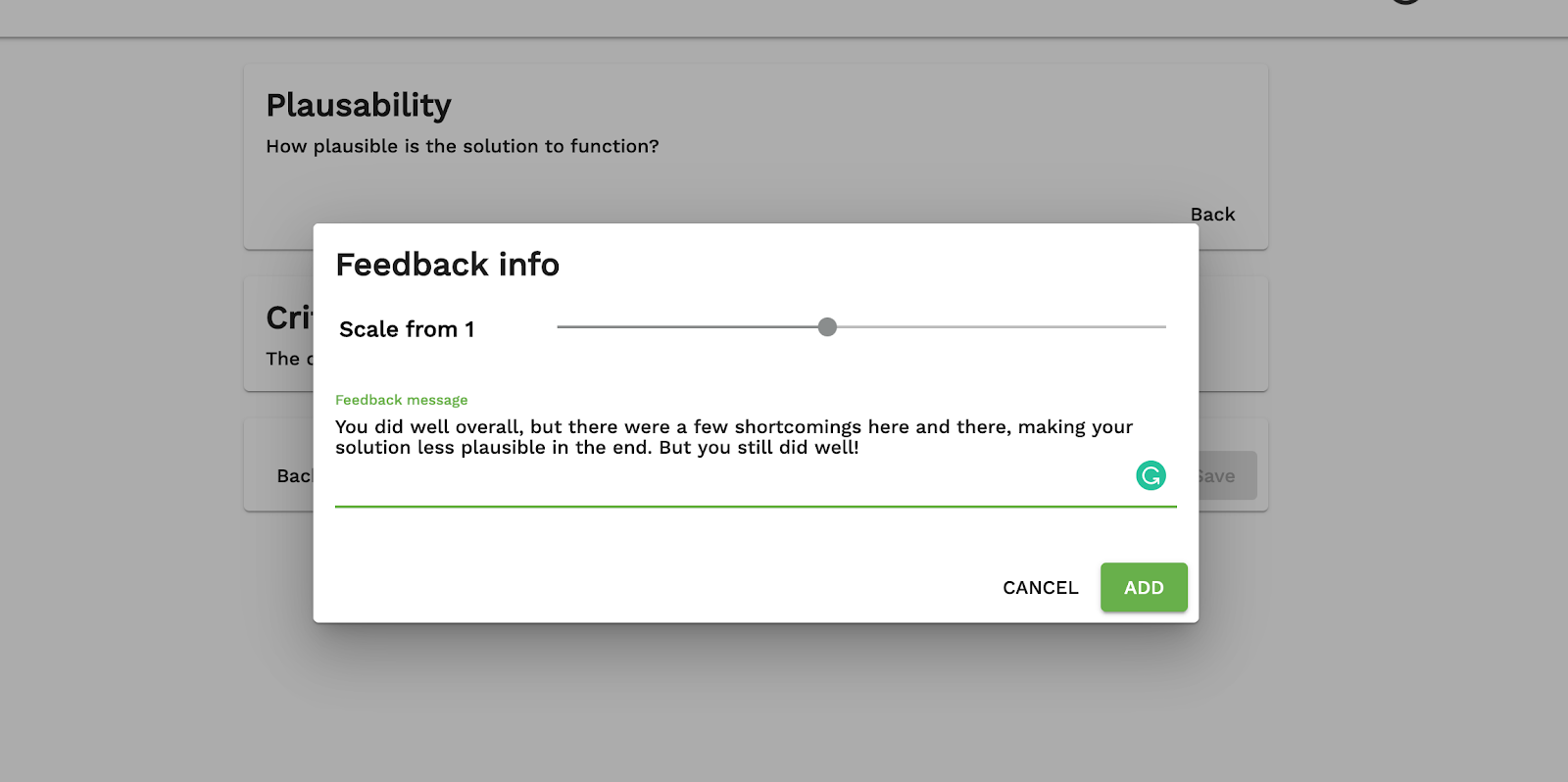Screen dimensions: 1568x782
Task: Click the "Plausability" card heading
Action: point(359,105)
